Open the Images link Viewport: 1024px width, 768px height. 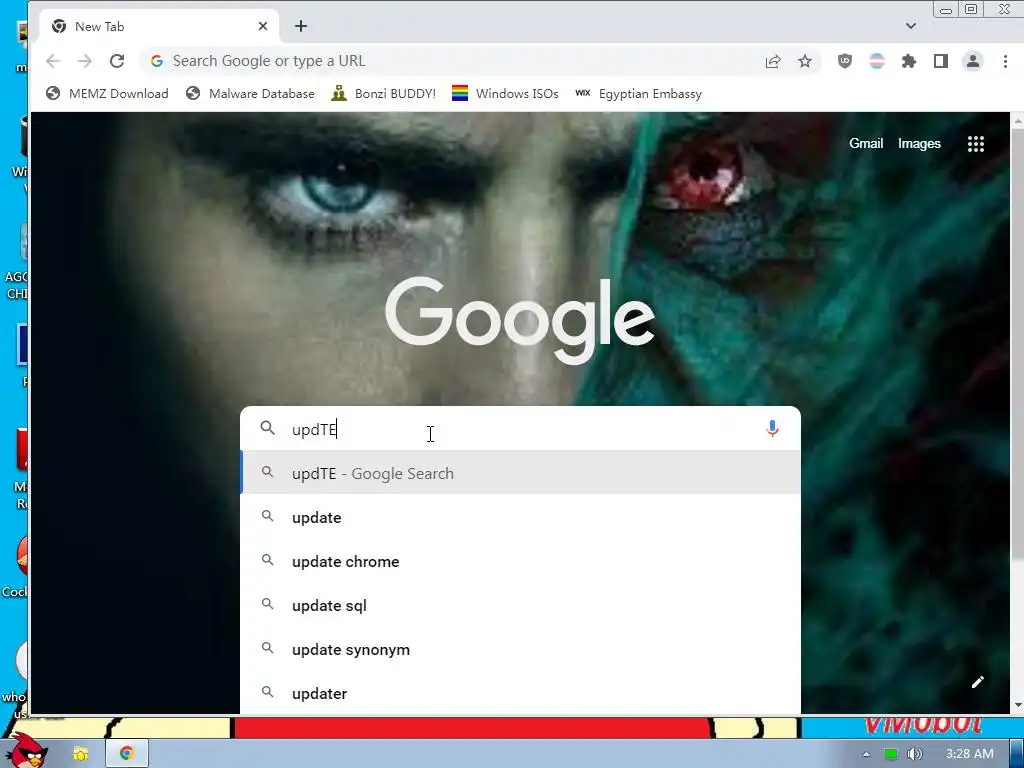point(919,144)
